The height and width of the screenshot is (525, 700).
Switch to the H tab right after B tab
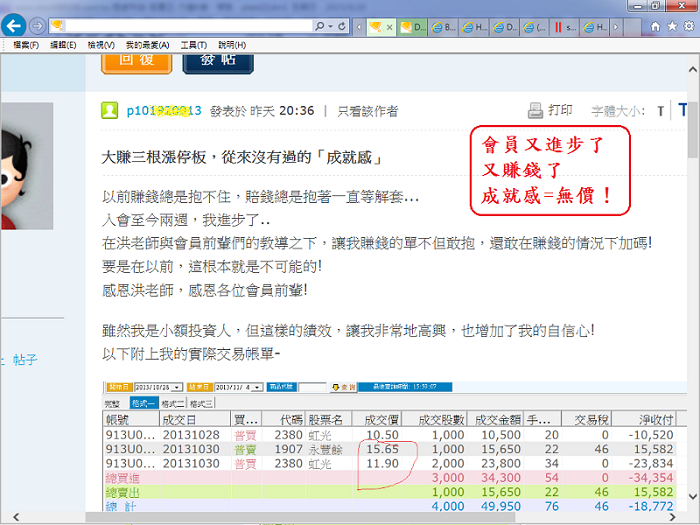pos(474,27)
